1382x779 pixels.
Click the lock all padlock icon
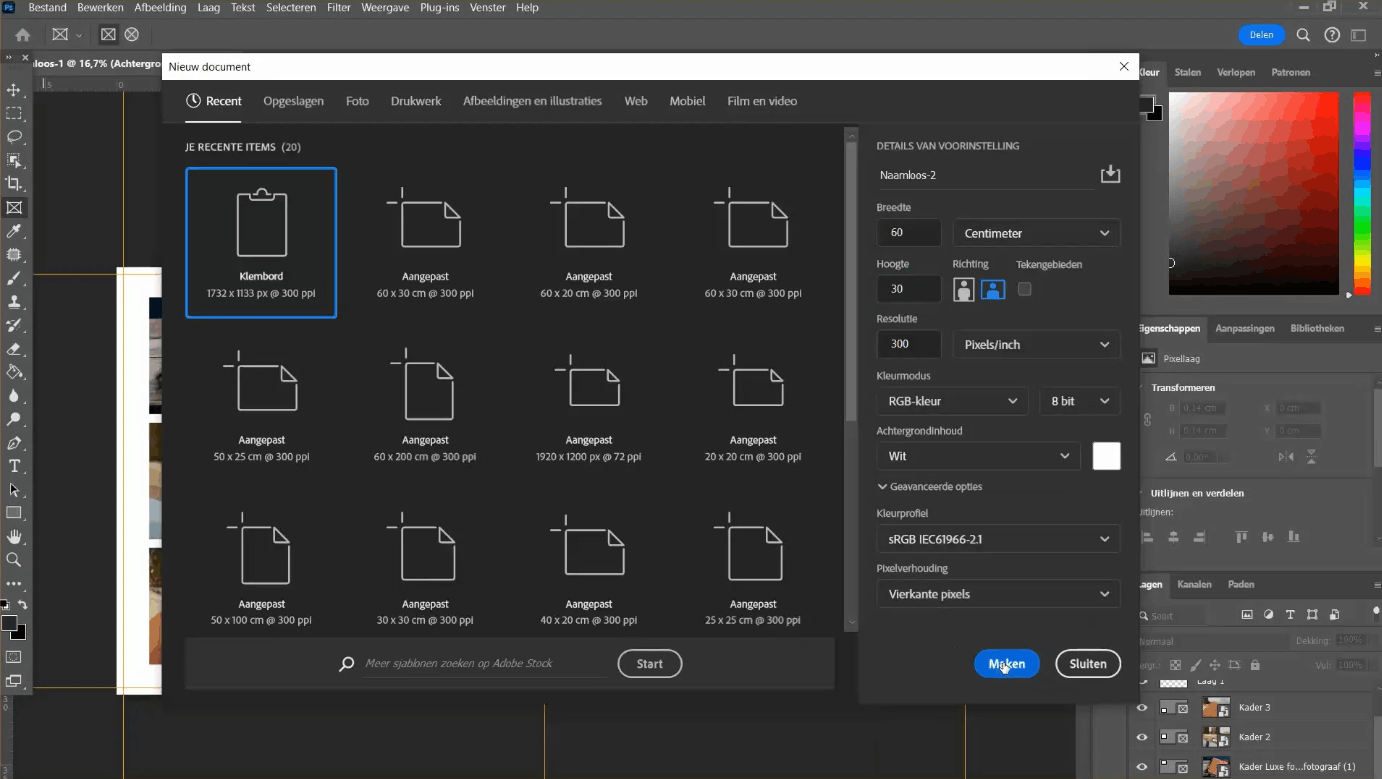(x=1255, y=665)
